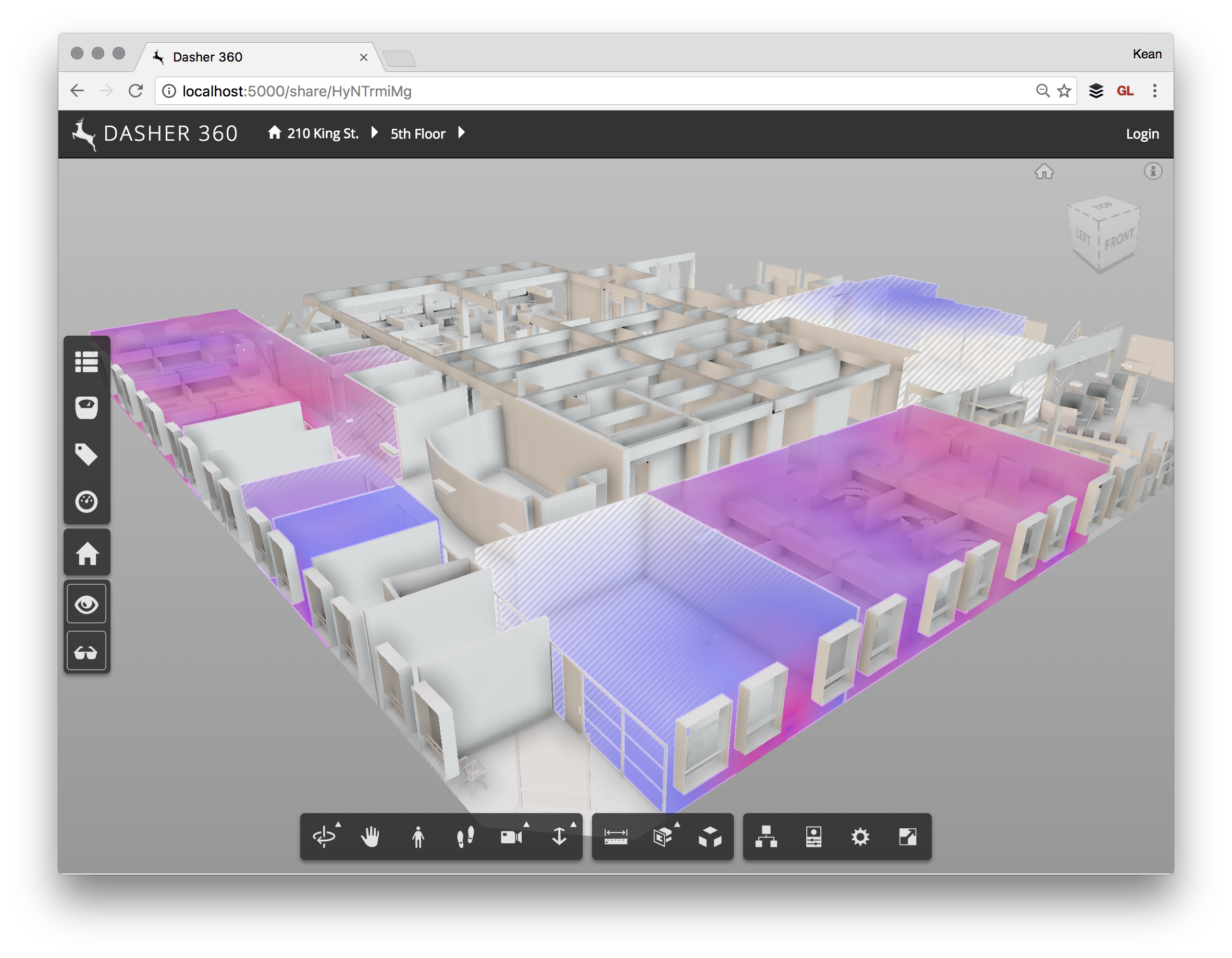
Task: Toggle full screen mode
Action: click(908, 837)
